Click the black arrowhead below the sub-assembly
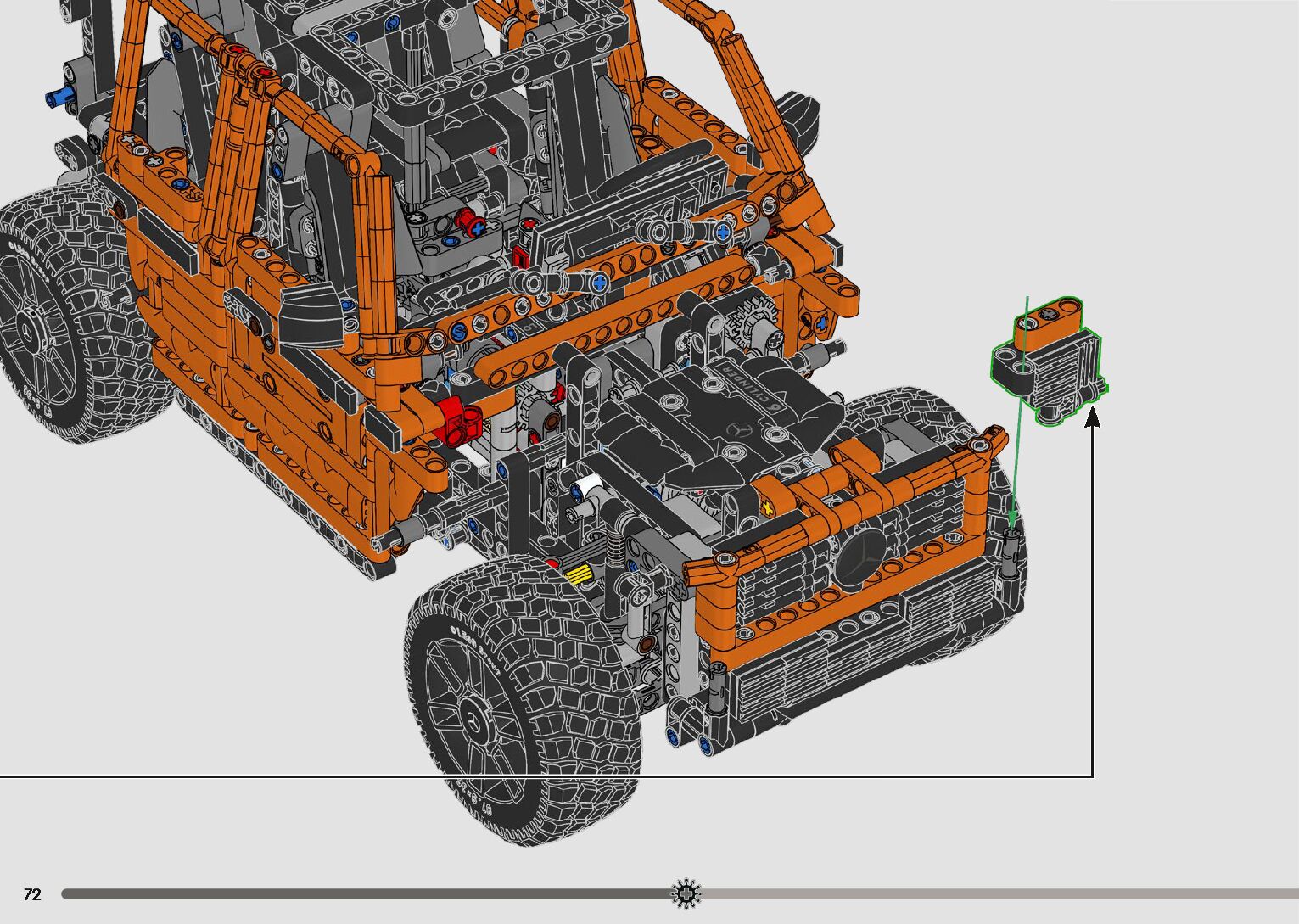This screenshot has width=1299, height=924. (1093, 417)
